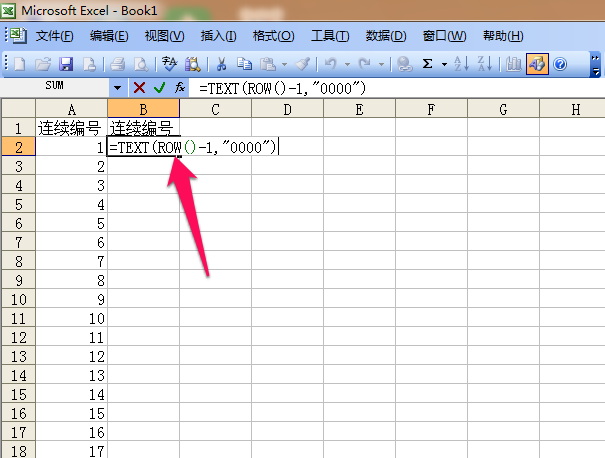The height and width of the screenshot is (458, 605).
Task: Open a file with the Open folder icon
Action: pyautogui.click(x=43, y=64)
